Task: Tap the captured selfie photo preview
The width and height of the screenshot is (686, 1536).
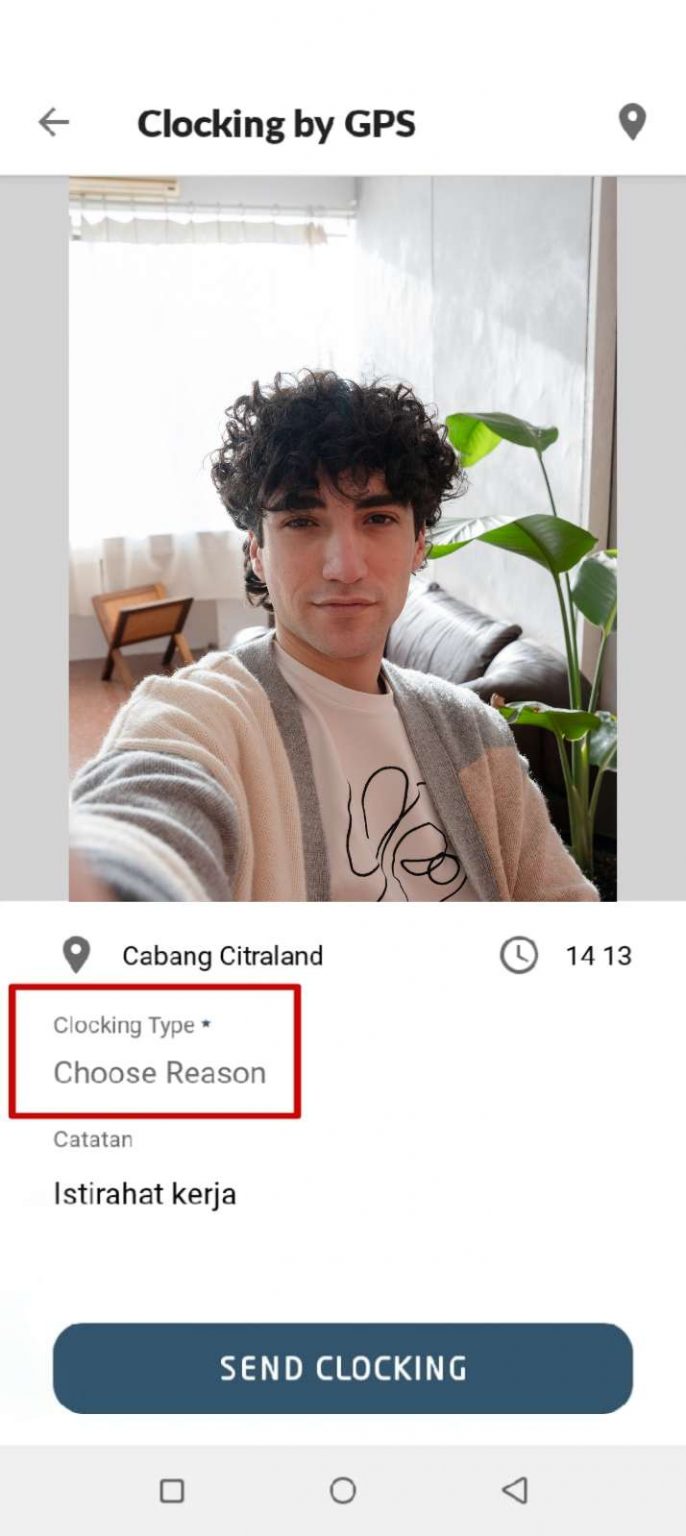Action: click(x=343, y=539)
